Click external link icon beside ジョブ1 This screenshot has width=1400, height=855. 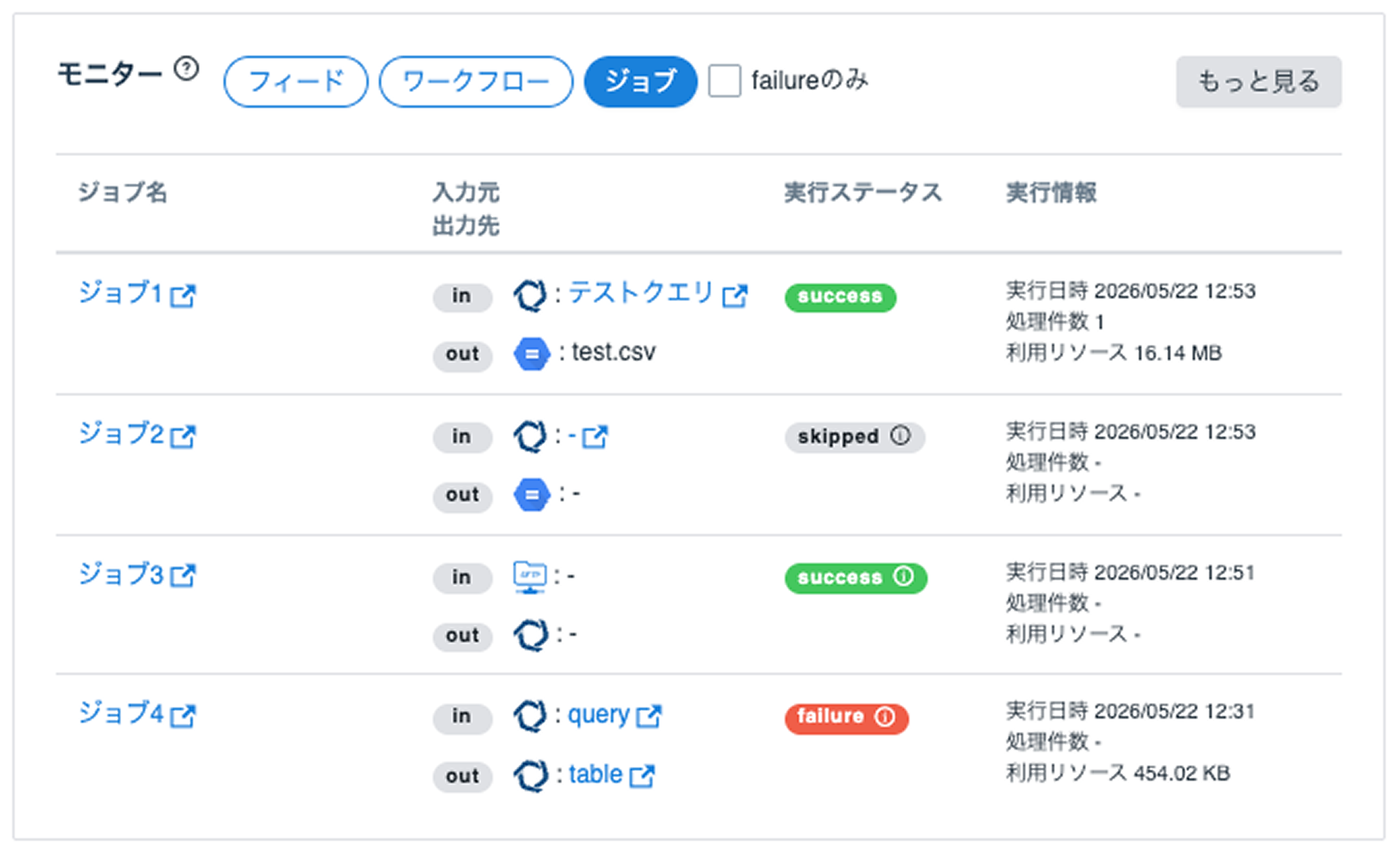[x=183, y=296]
